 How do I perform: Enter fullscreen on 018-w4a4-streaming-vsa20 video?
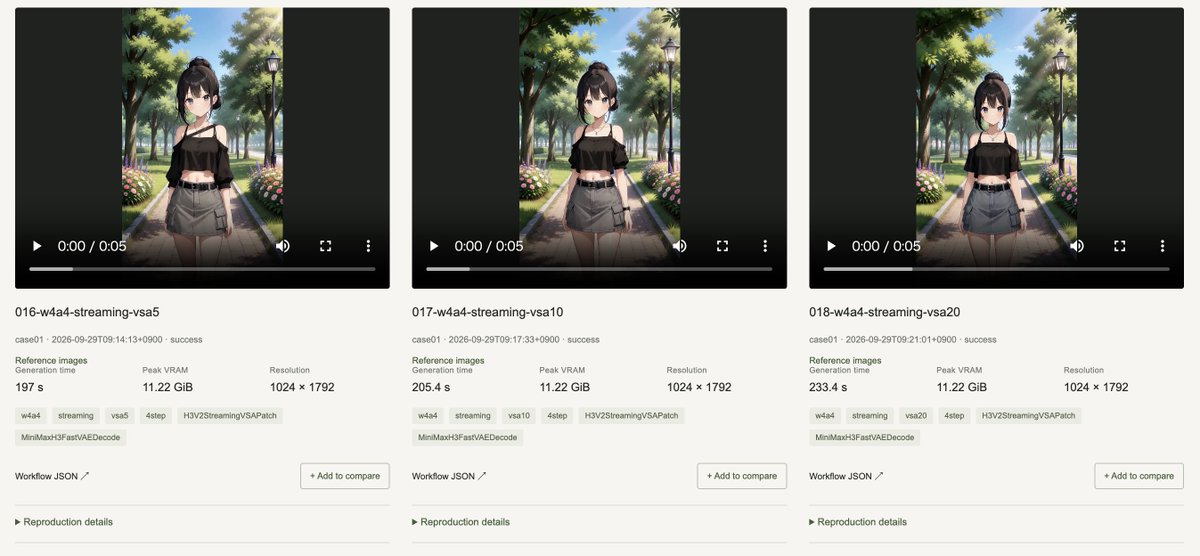[x=1119, y=246]
